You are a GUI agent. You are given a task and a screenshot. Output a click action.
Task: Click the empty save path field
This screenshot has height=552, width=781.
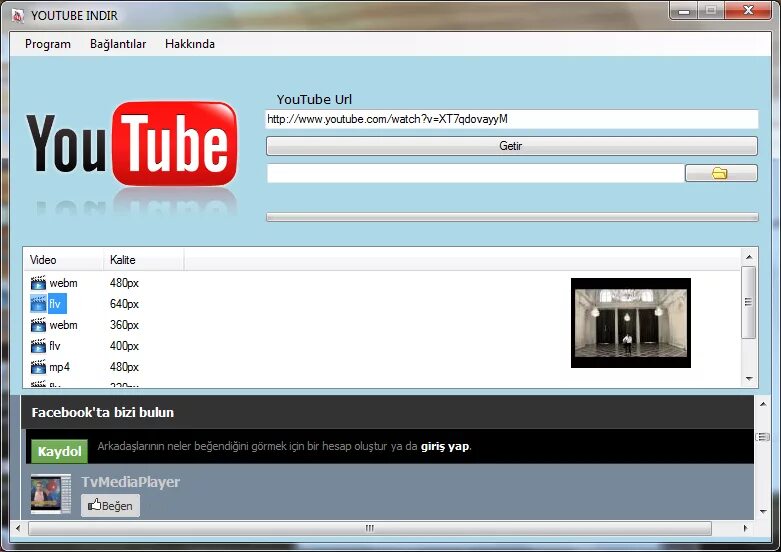click(x=475, y=173)
